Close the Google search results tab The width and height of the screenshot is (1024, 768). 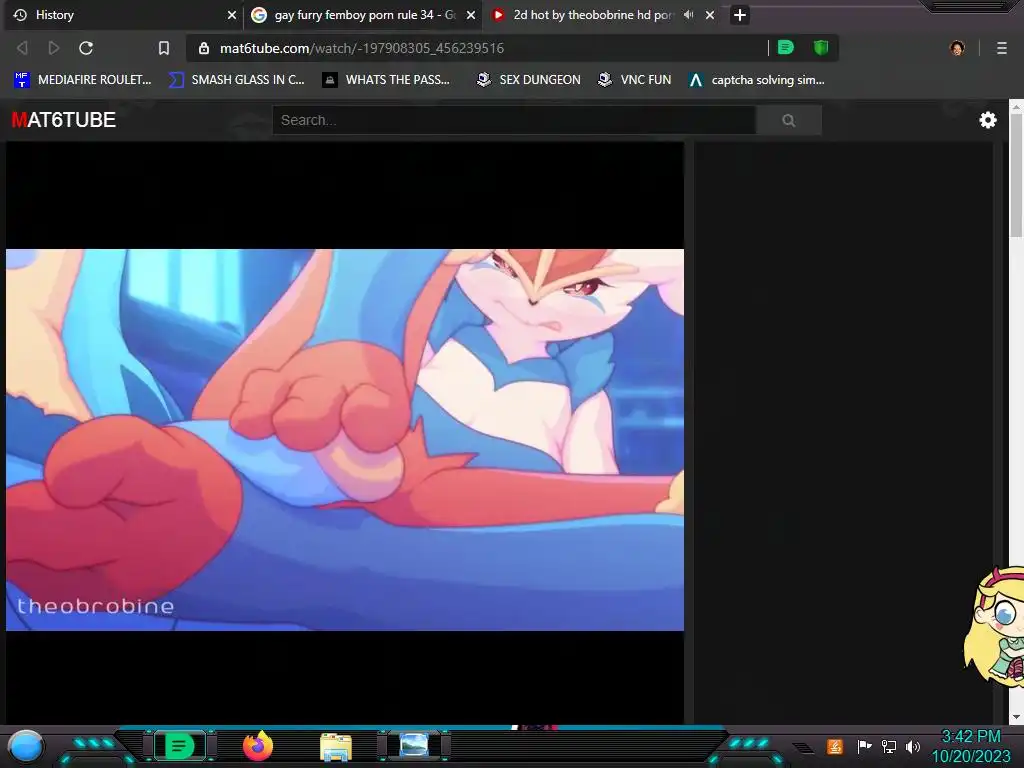(470, 14)
